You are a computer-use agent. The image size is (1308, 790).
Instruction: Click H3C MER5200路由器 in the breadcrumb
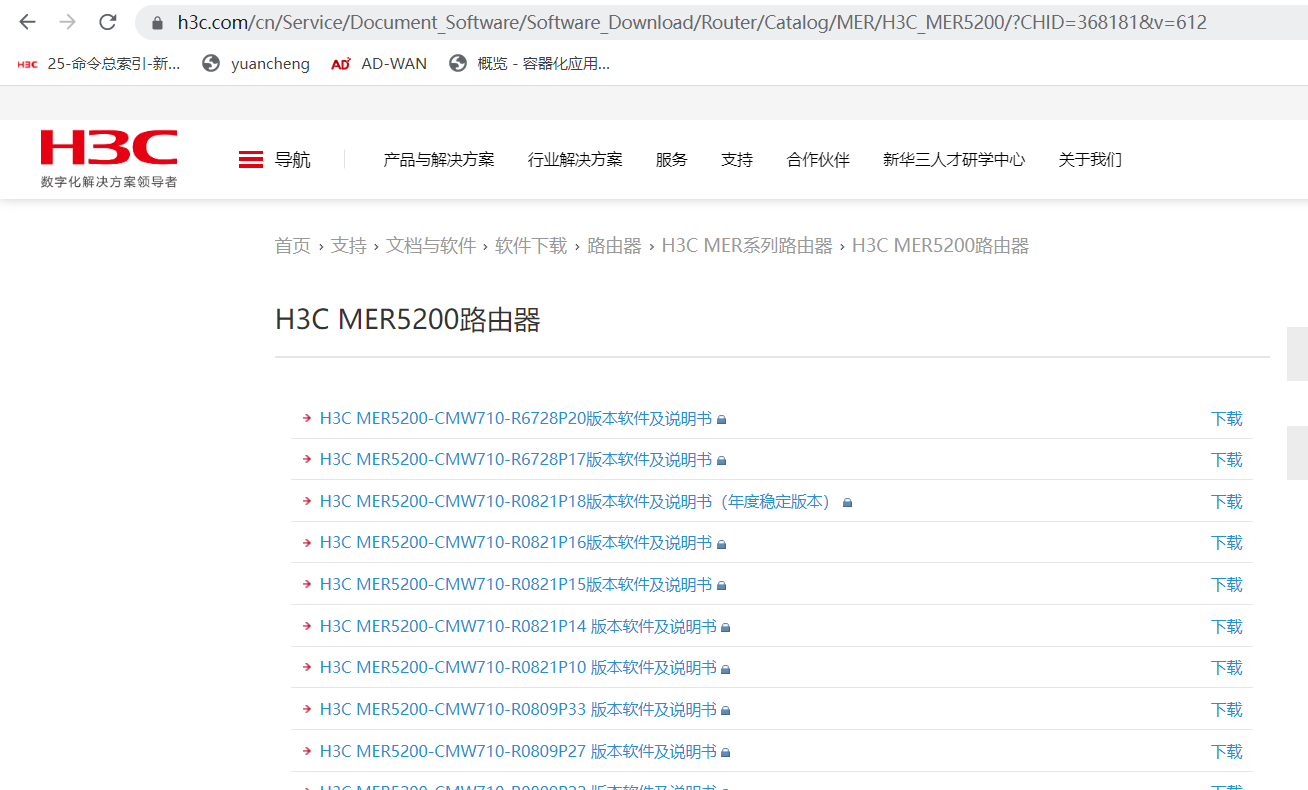(940, 246)
